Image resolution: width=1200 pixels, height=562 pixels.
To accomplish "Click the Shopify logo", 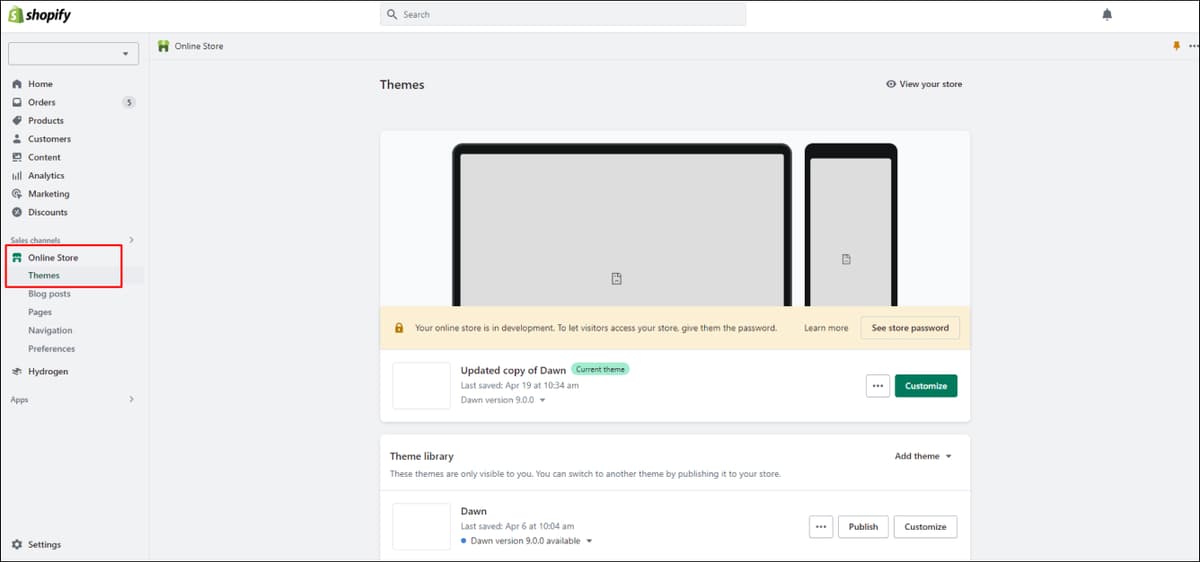I will point(40,15).
